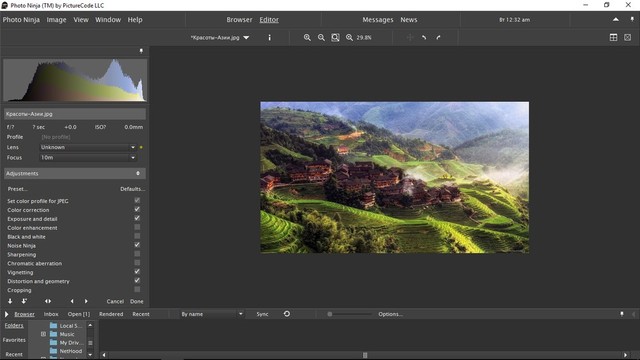Screen dimensions: 640x360
Task: Collapse the top bar with up triangle
Action: pos(616,20)
